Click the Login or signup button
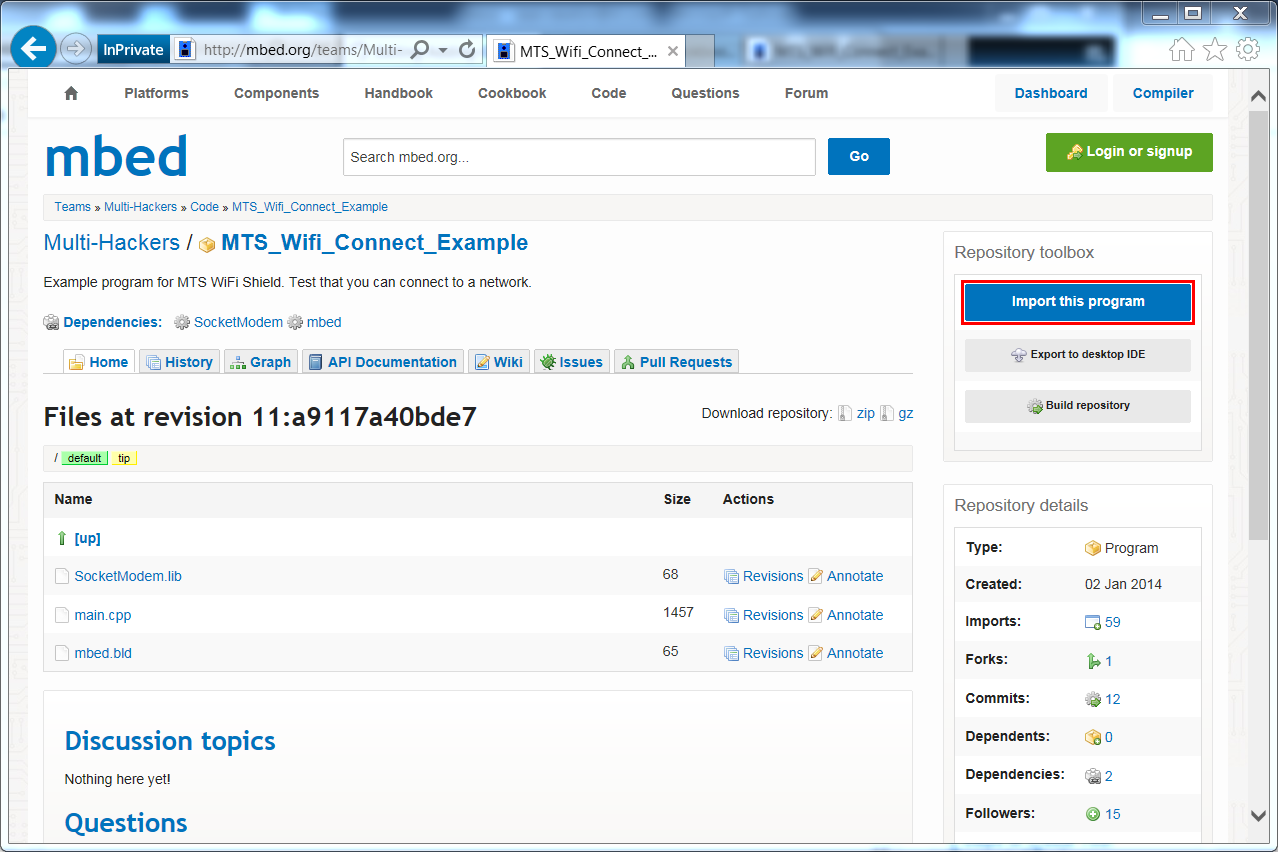1278x852 pixels. pos(1129,152)
